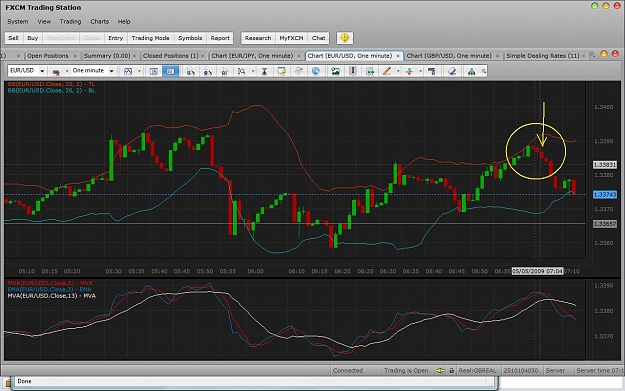Click the green hierarchy tree icon
Image resolution: width=625 pixels, height=391 pixels.
471,71
